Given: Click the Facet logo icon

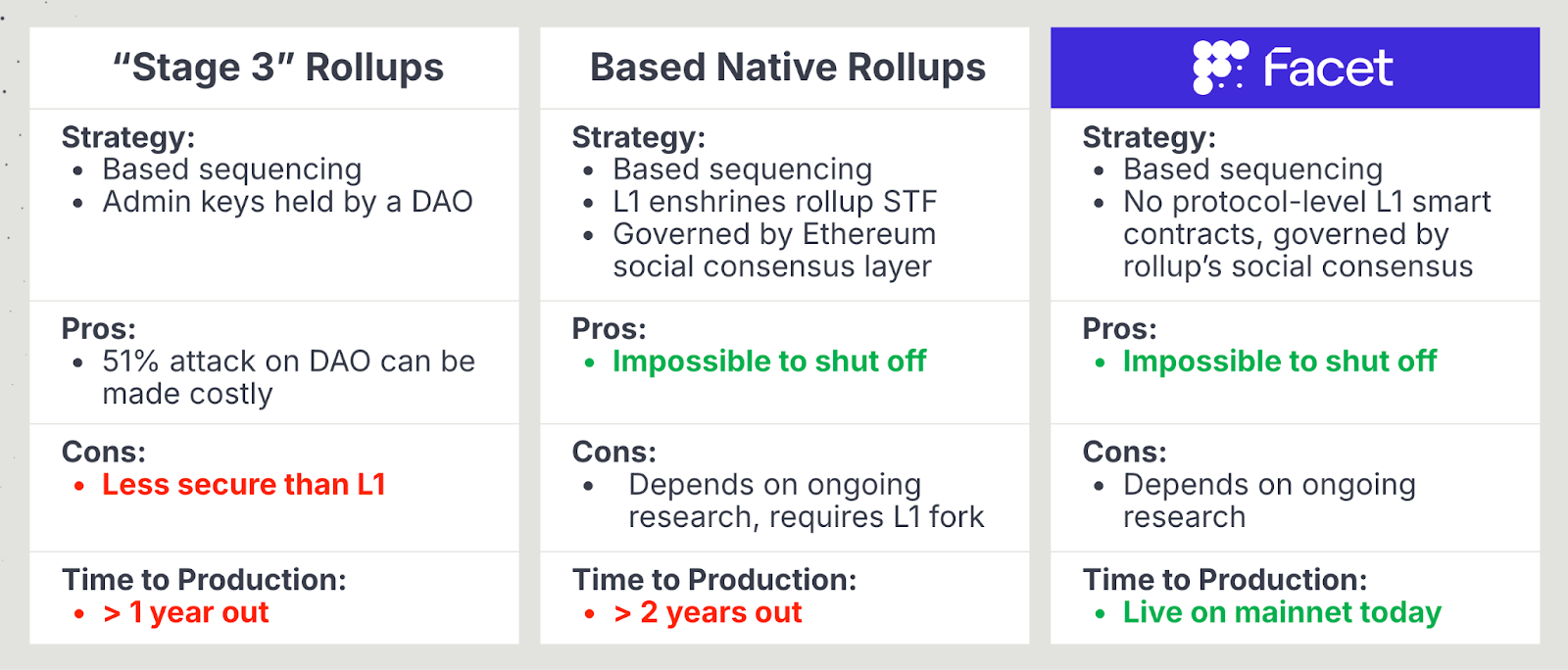Looking at the screenshot, I should click(x=1220, y=68).
